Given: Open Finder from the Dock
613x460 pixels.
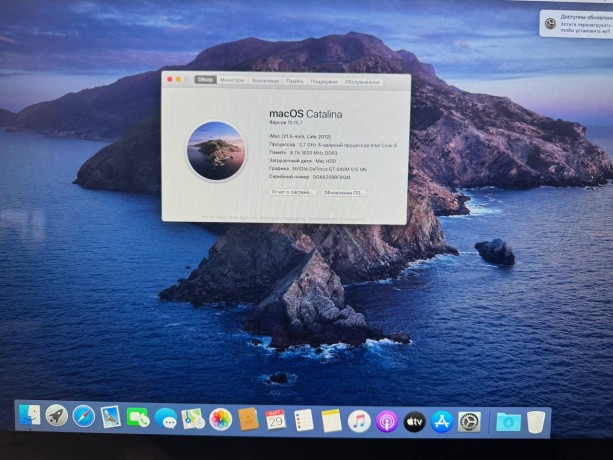Looking at the screenshot, I should click(x=29, y=415).
